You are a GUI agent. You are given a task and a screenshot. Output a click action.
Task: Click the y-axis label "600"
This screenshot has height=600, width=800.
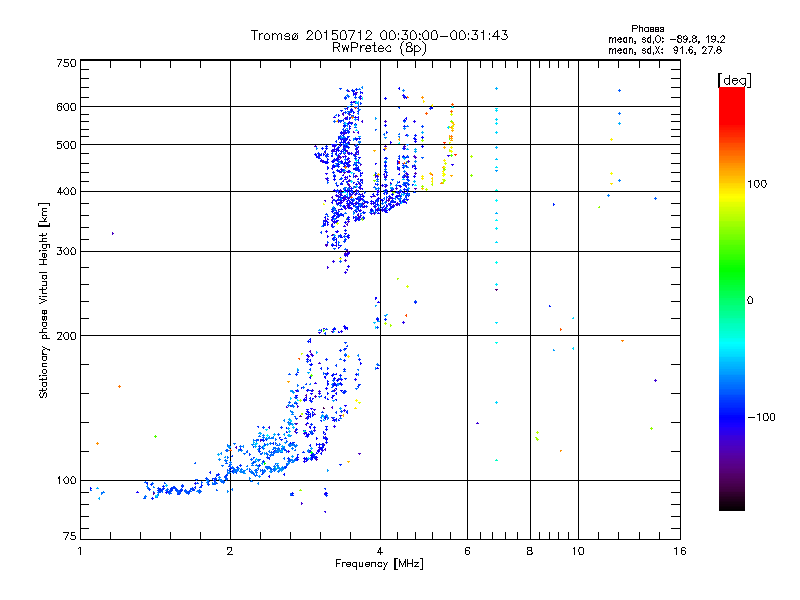[66, 107]
